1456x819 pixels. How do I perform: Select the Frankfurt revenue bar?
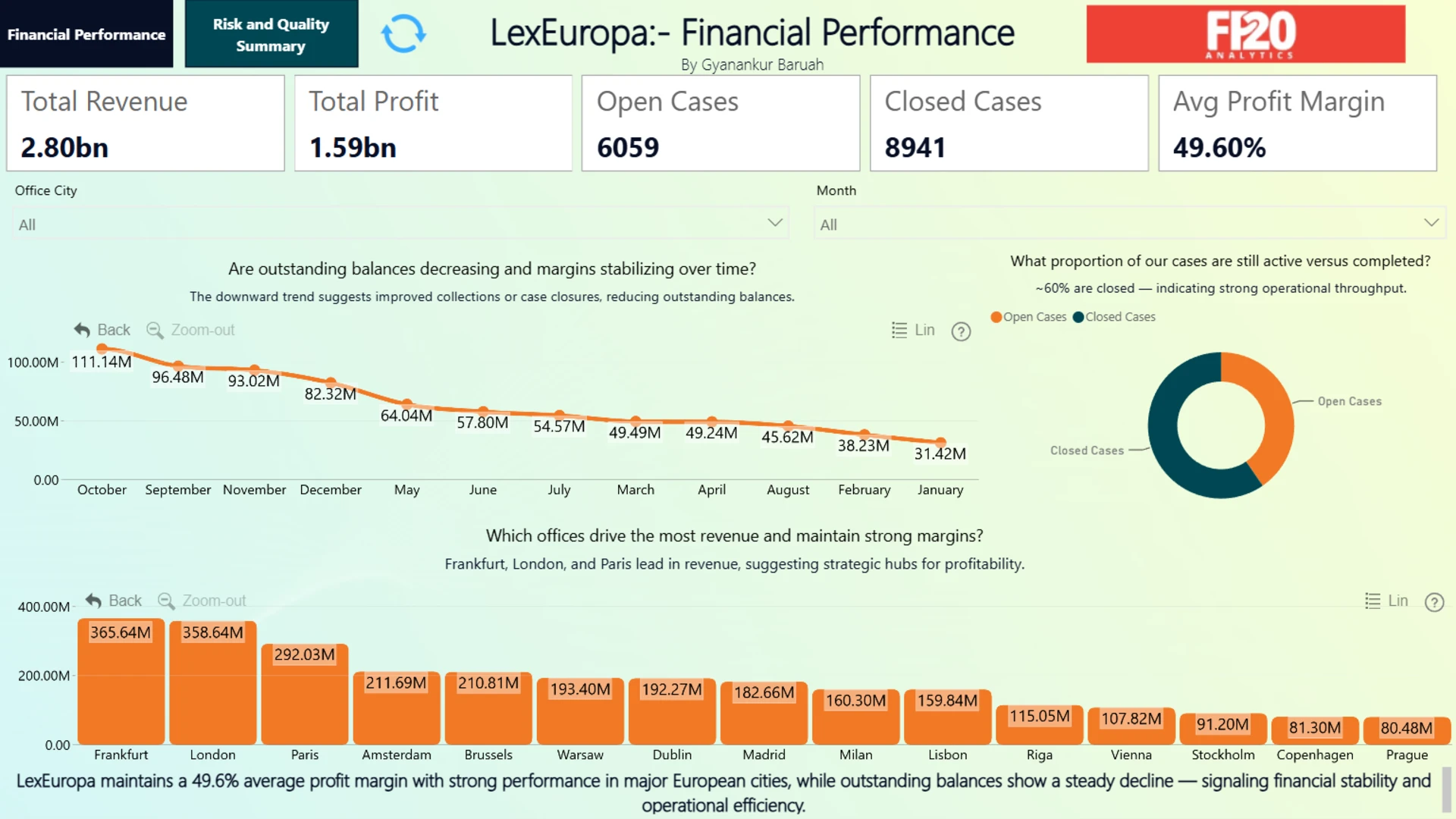tap(121, 682)
